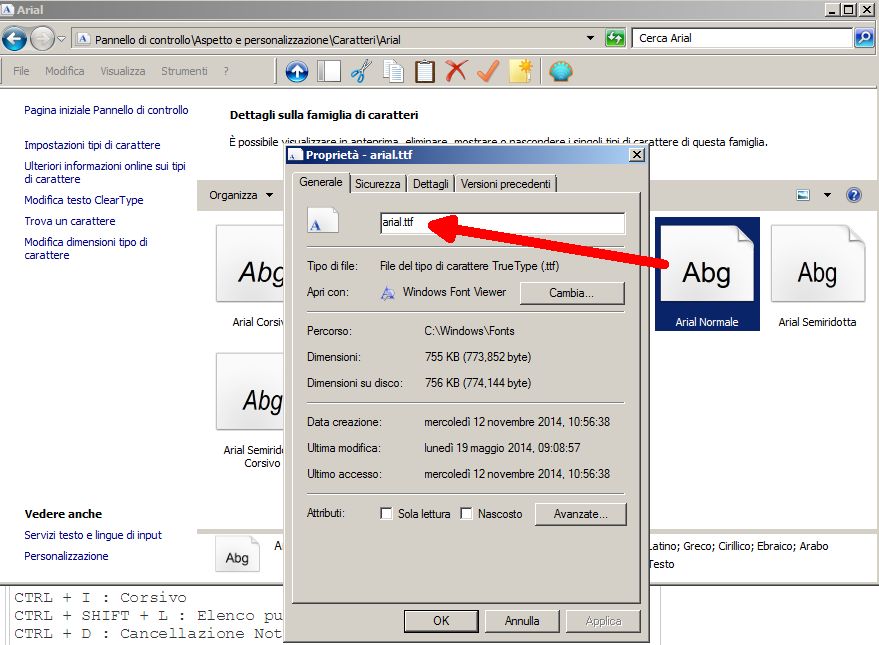Open the Visualizza menu
Viewport: 879px width, 645px height.
click(x=123, y=71)
